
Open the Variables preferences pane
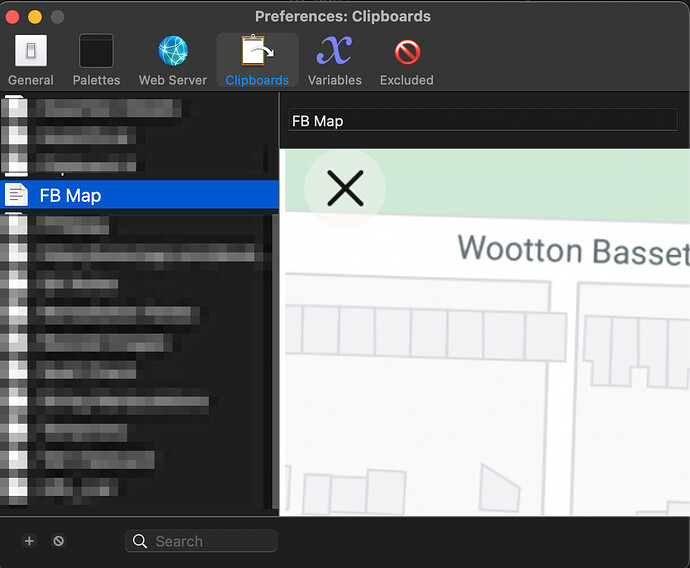334,60
